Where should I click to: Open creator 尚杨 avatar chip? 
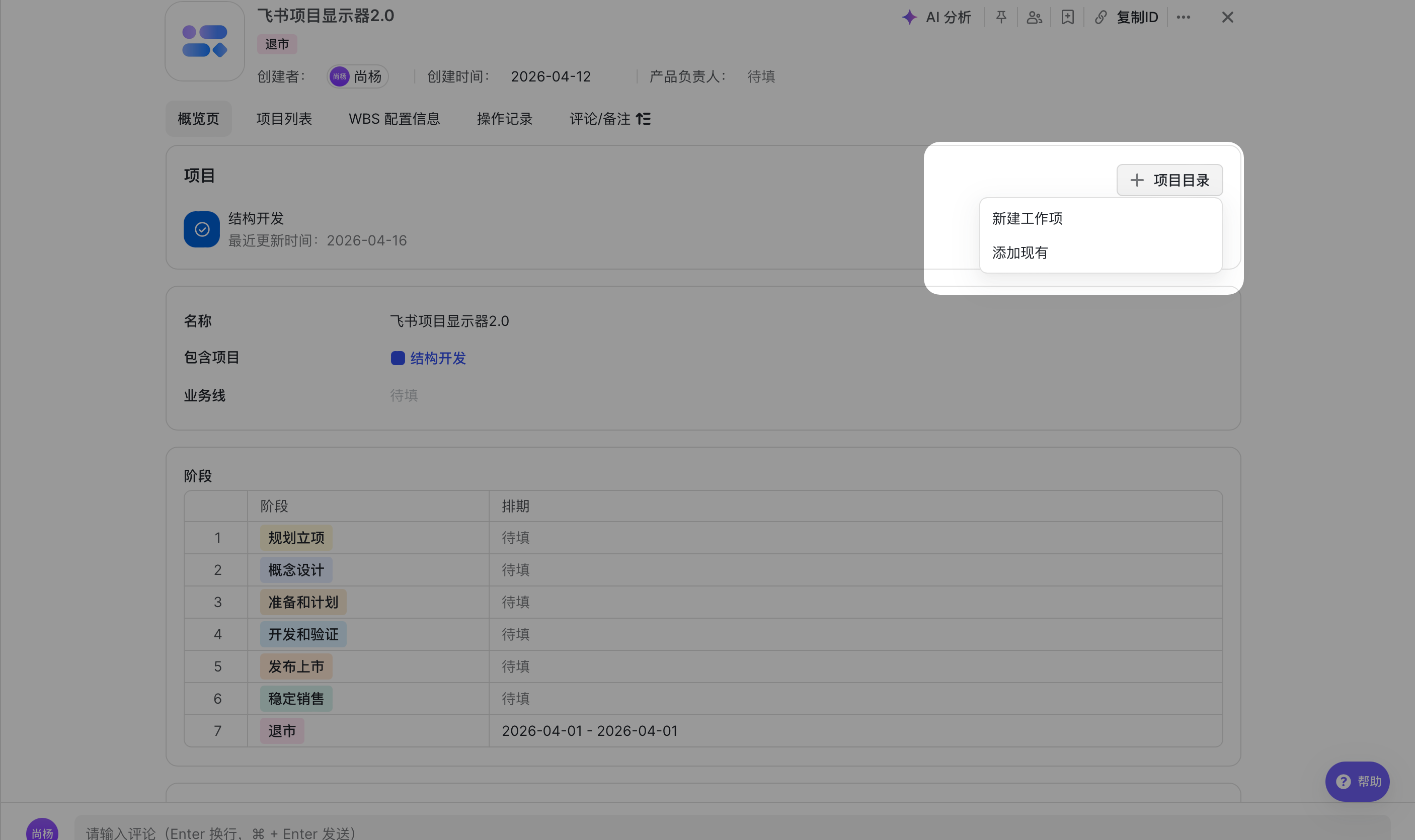coord(357,76)
